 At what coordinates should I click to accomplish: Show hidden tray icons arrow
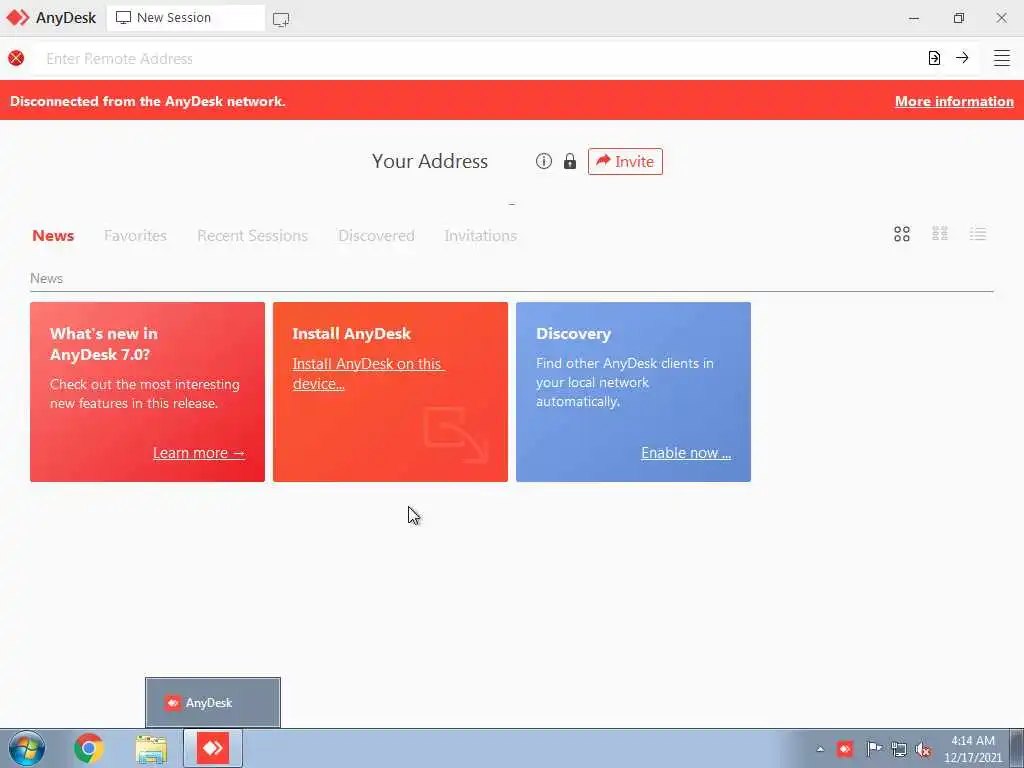click(x=820, y=749)
